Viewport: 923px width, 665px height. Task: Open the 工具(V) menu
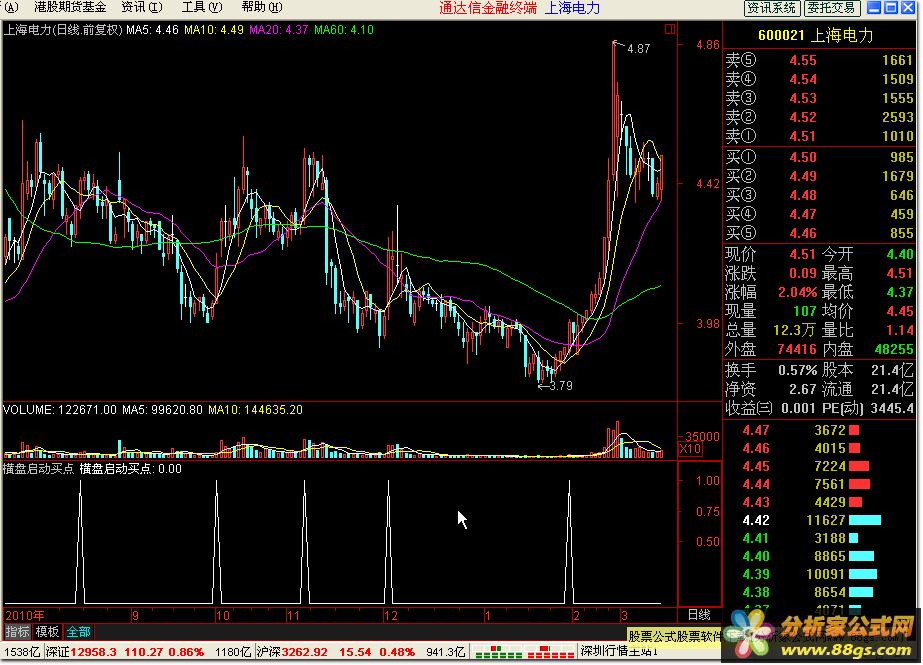(201, 8)
